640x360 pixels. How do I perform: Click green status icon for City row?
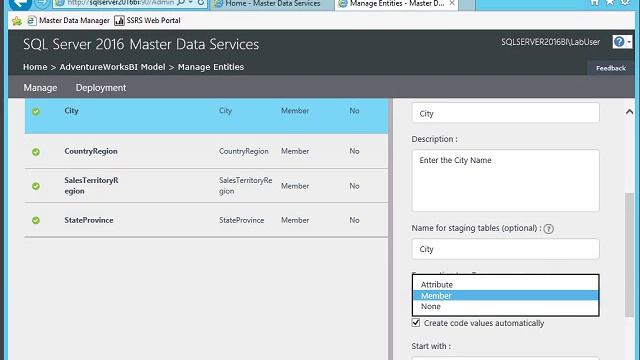click(x=36, y=111)
